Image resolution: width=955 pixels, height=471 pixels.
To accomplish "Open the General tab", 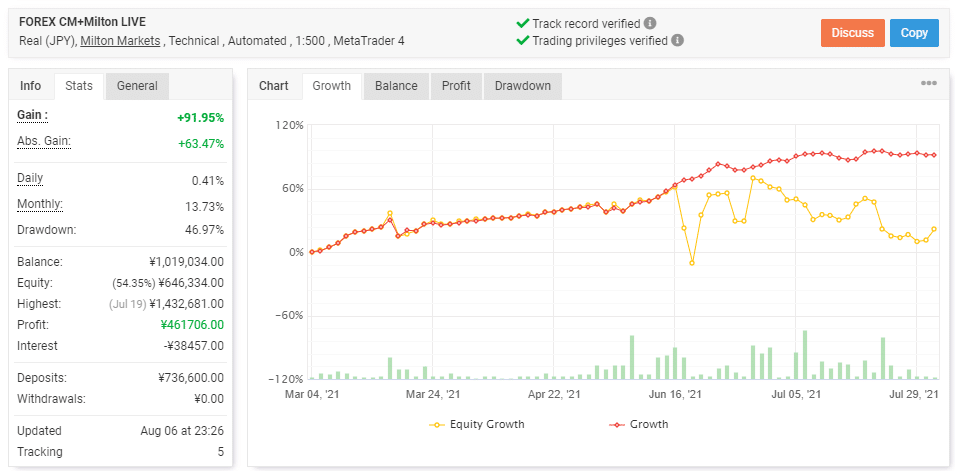I will (137, 86).
